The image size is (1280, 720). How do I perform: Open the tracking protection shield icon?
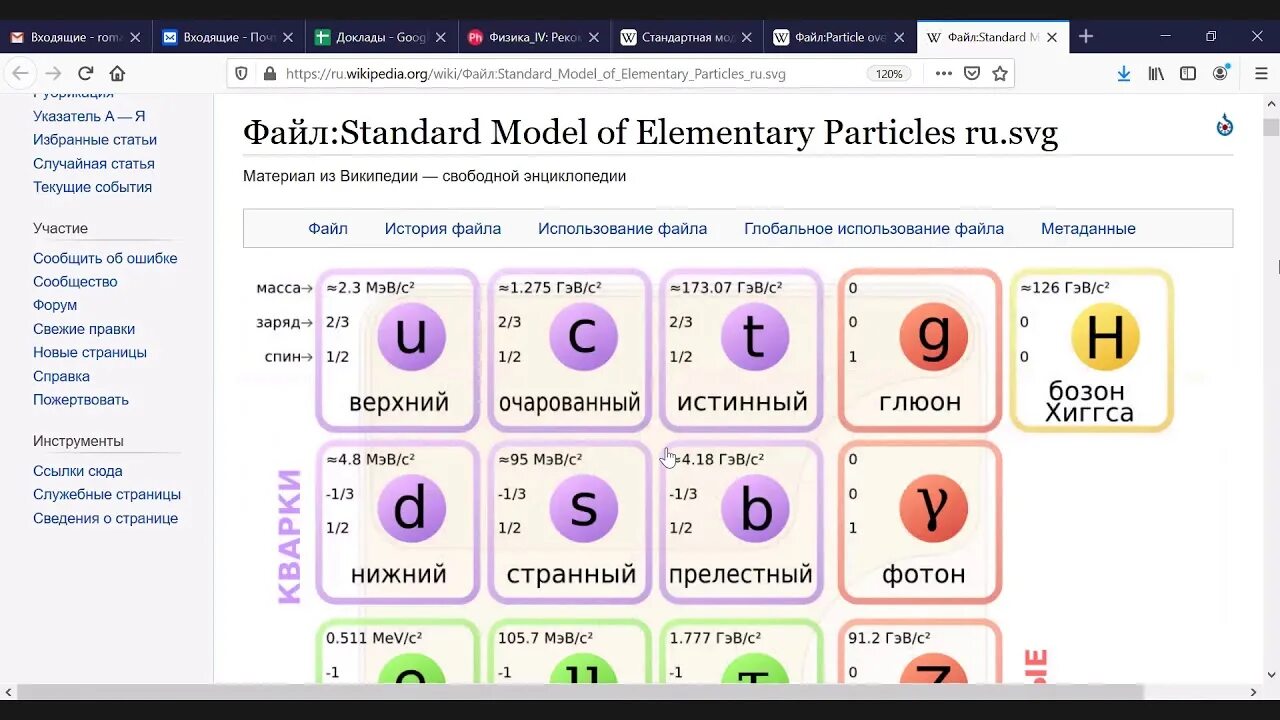pos(241,73)
